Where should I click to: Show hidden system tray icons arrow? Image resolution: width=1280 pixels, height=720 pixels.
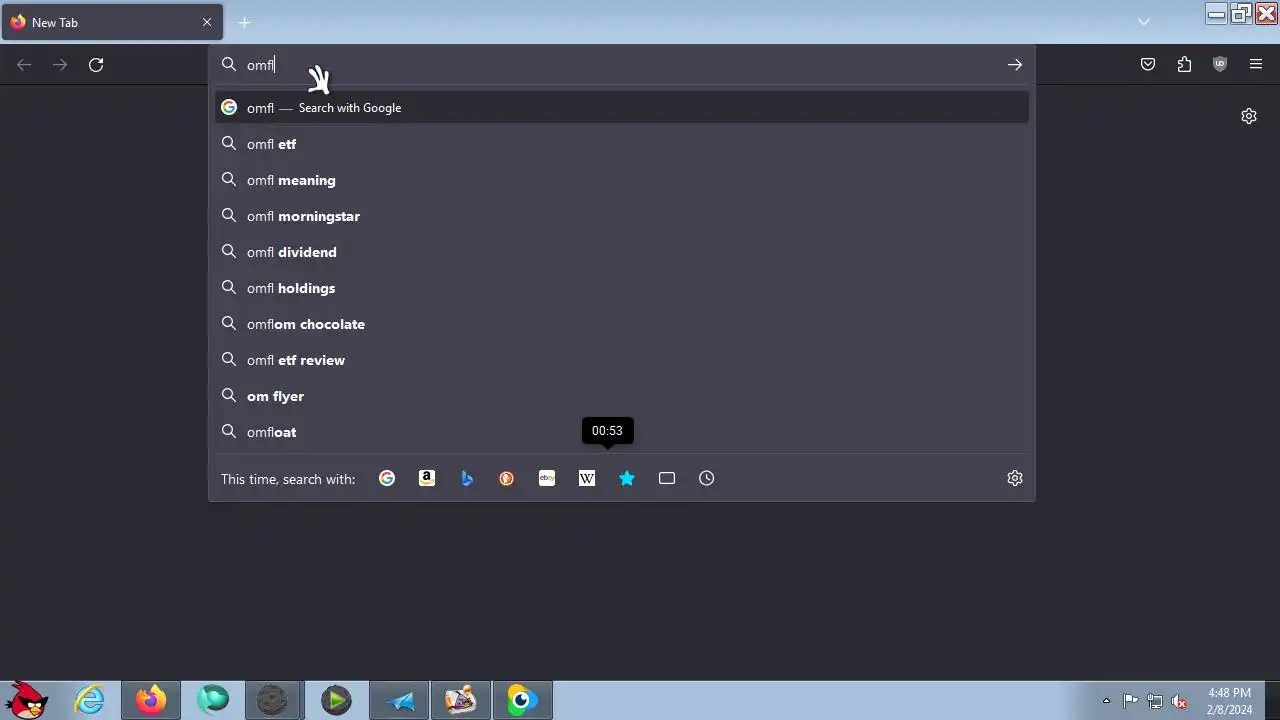click(x=1106, y=701)
